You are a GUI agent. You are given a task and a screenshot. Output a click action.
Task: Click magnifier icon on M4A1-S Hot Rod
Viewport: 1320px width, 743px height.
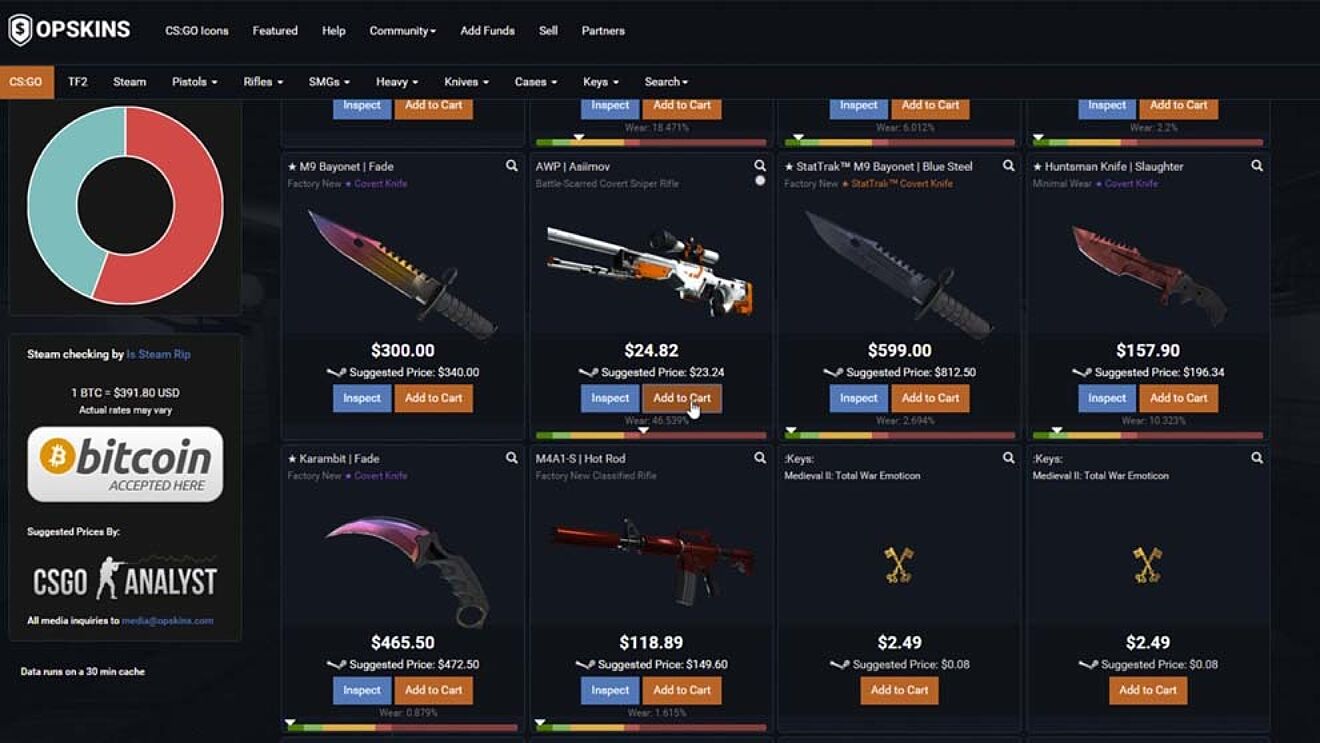point(760,458)
